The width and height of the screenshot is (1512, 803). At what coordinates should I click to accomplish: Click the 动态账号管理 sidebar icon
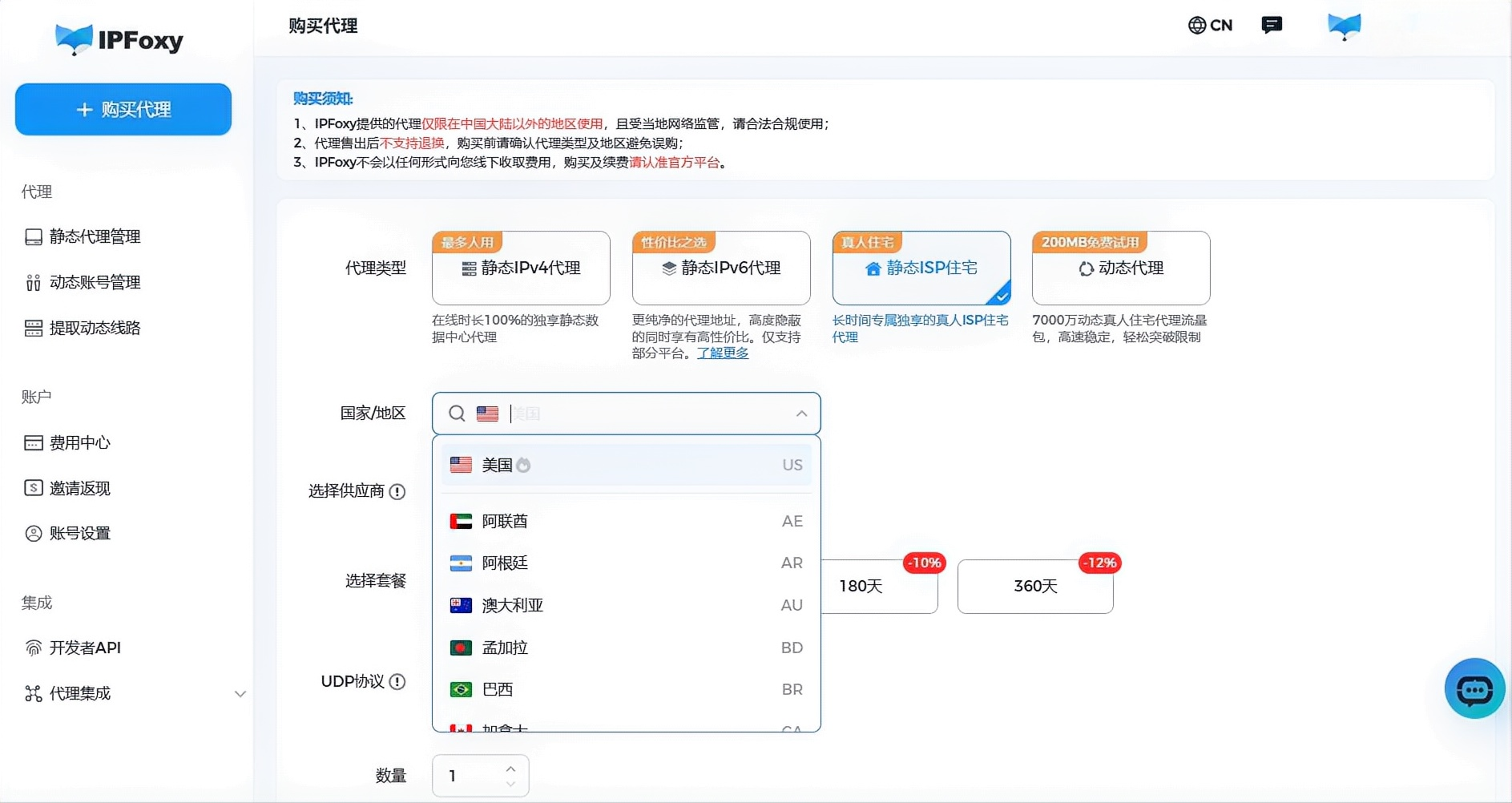pos(34,282)
